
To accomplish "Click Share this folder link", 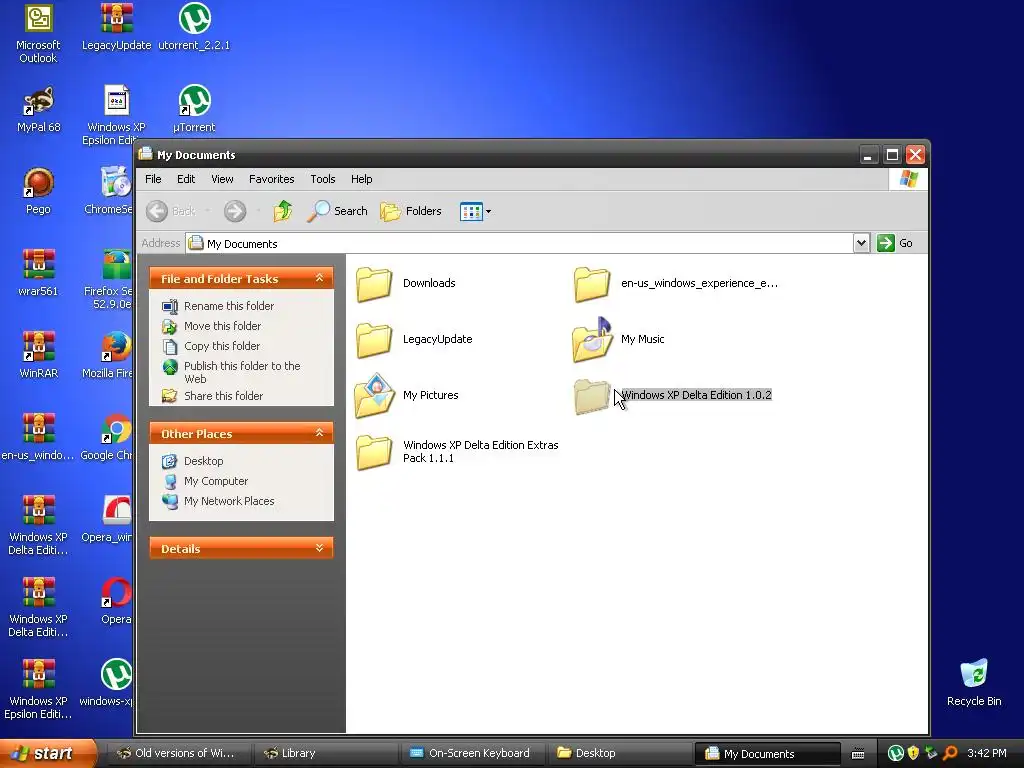I will 223,396.
